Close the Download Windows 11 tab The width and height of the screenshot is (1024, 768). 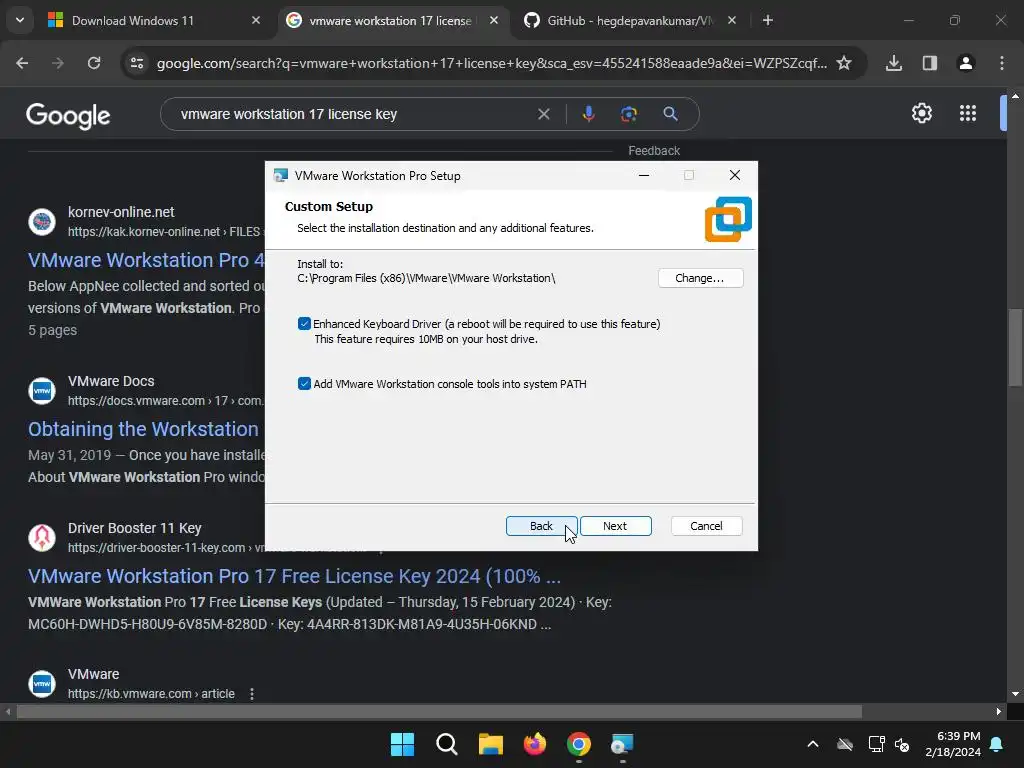click(x=255, y=21)
